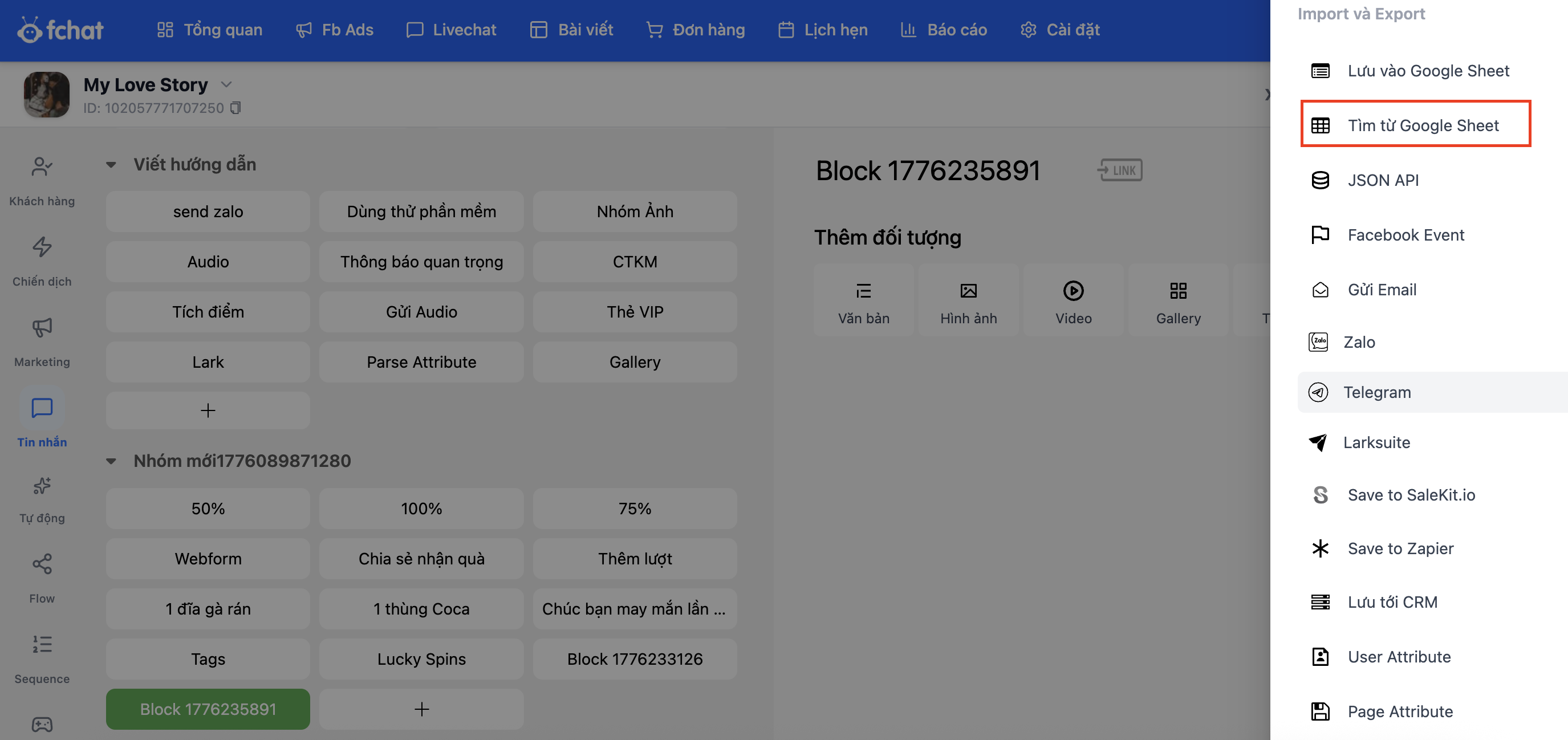
Task: Click the My Love Story page avatar
Action: coord(46,94)
